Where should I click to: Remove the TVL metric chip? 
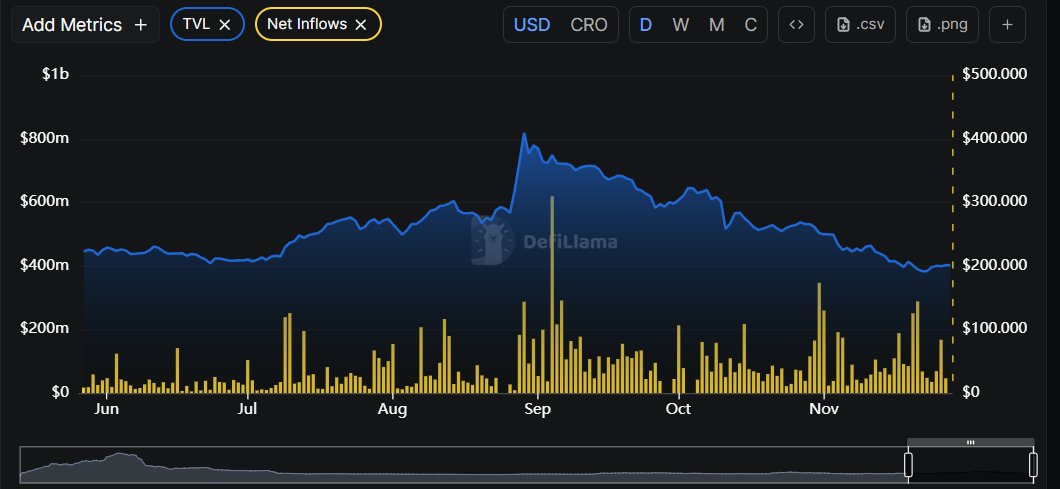coord(225,25)
